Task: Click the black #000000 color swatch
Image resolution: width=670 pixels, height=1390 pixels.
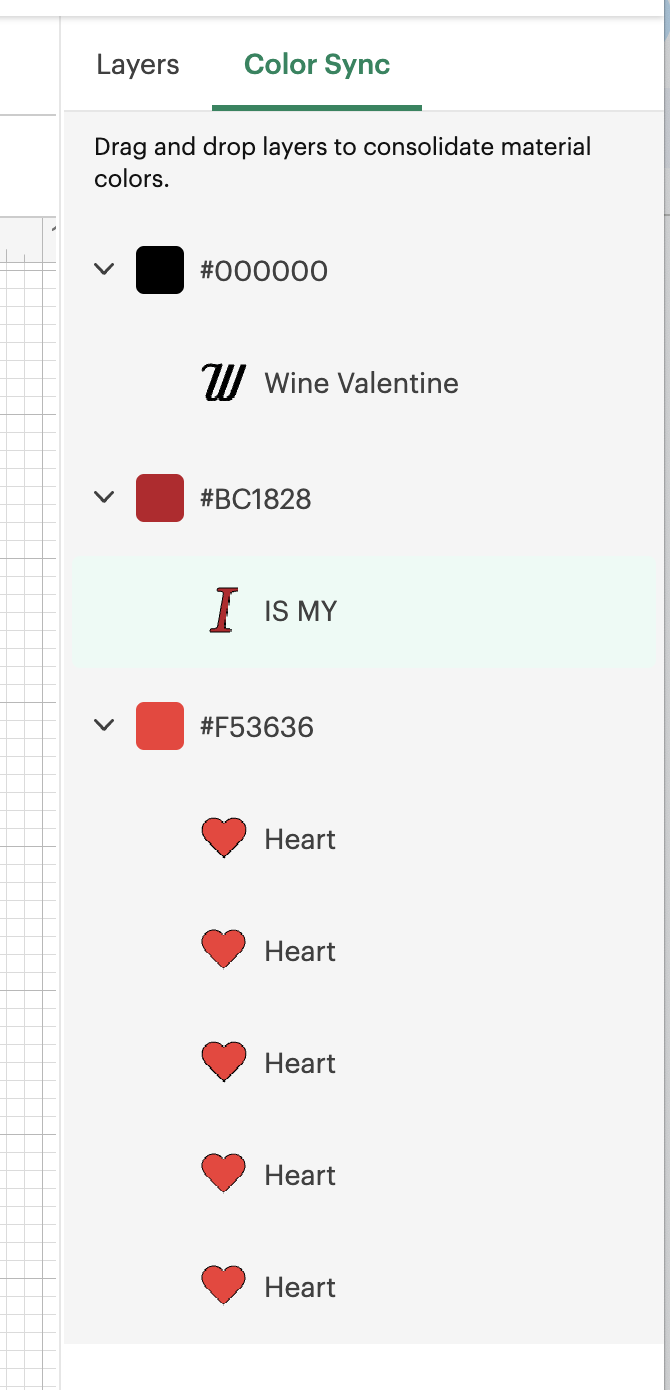Action: coord(160,270)
